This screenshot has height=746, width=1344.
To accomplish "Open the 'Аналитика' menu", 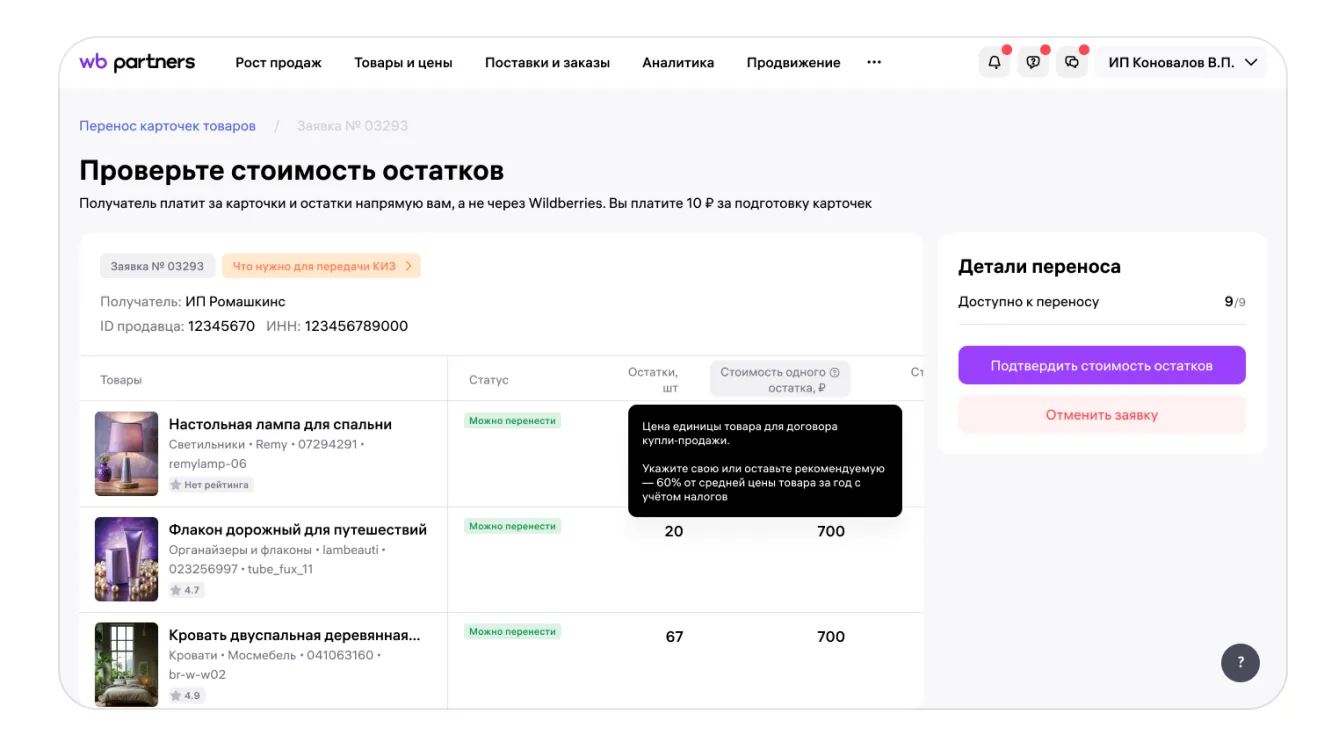I will click(x=678, y=62).
